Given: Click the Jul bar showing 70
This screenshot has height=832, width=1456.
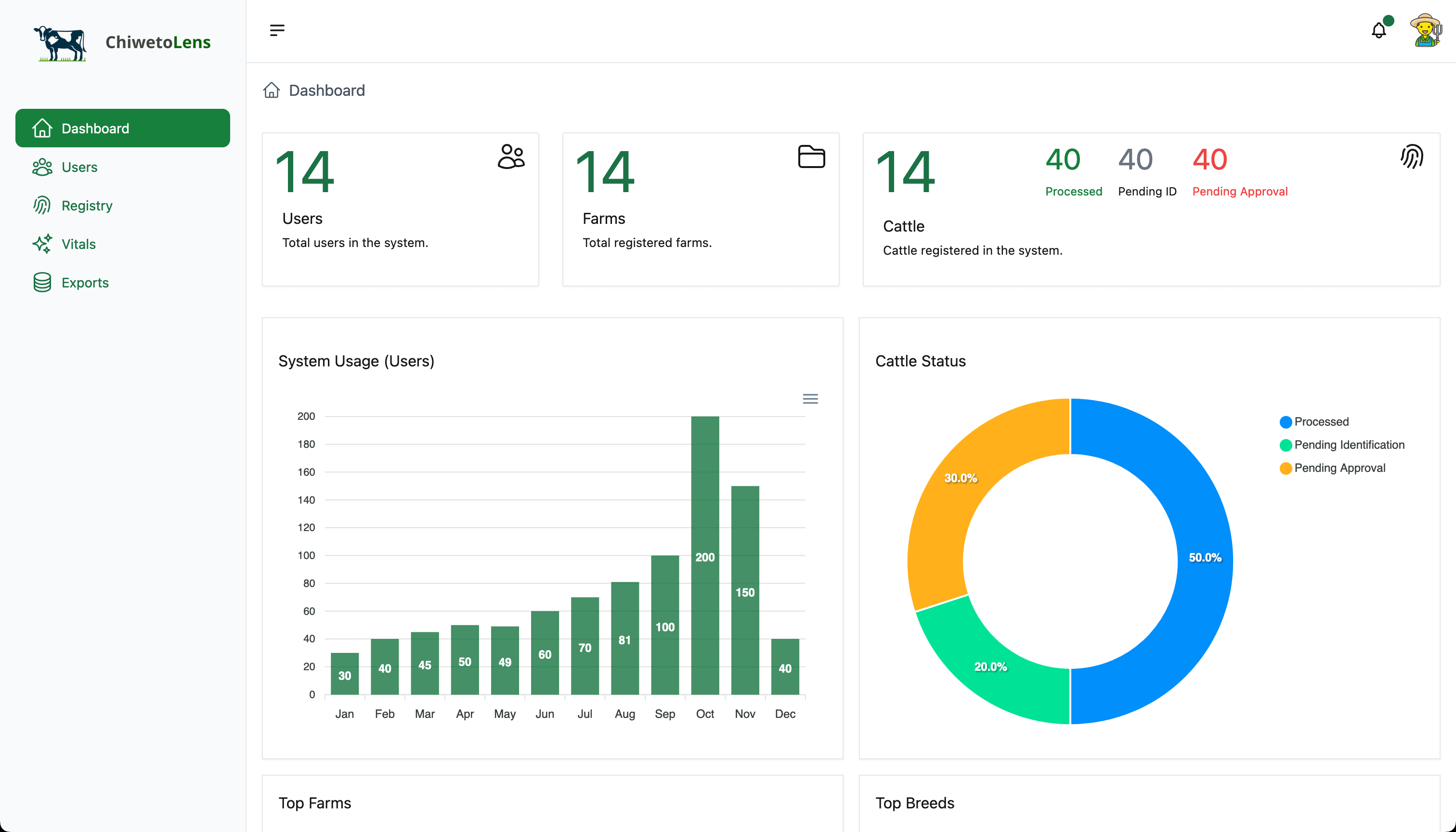Looking at the screenshot, I should 585,646.
